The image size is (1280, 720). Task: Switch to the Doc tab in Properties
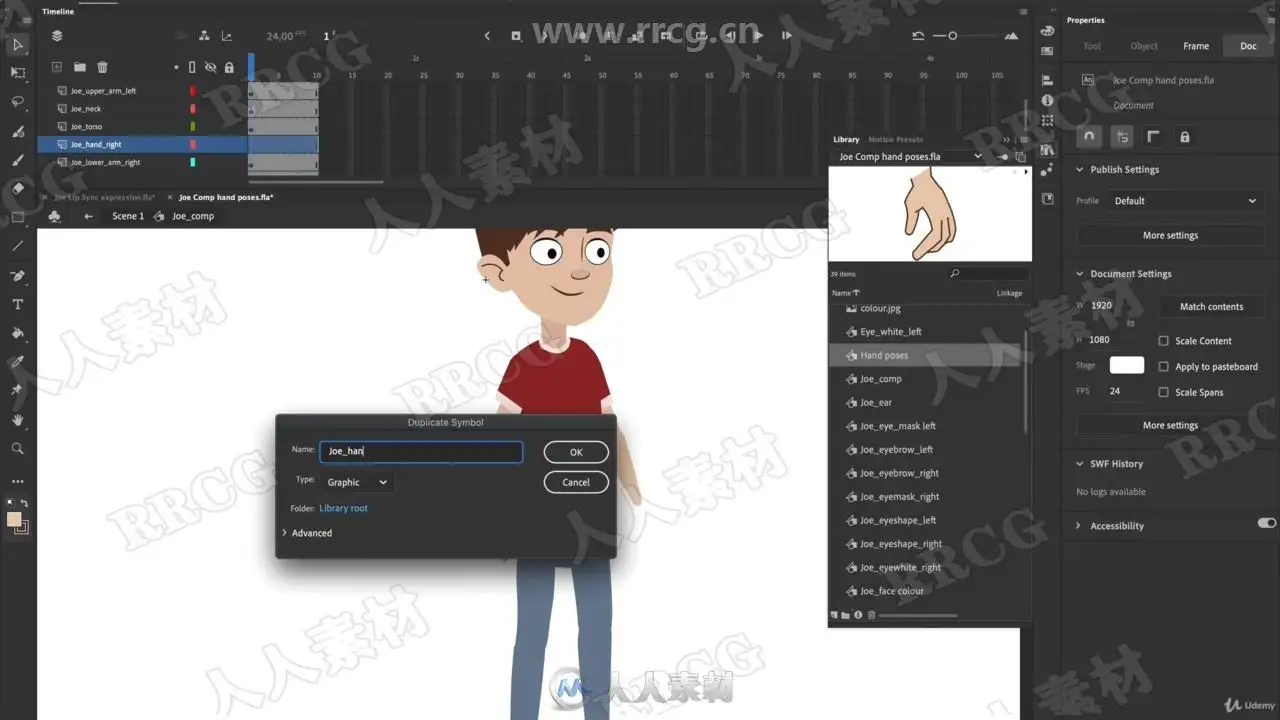coord(1248,46)
